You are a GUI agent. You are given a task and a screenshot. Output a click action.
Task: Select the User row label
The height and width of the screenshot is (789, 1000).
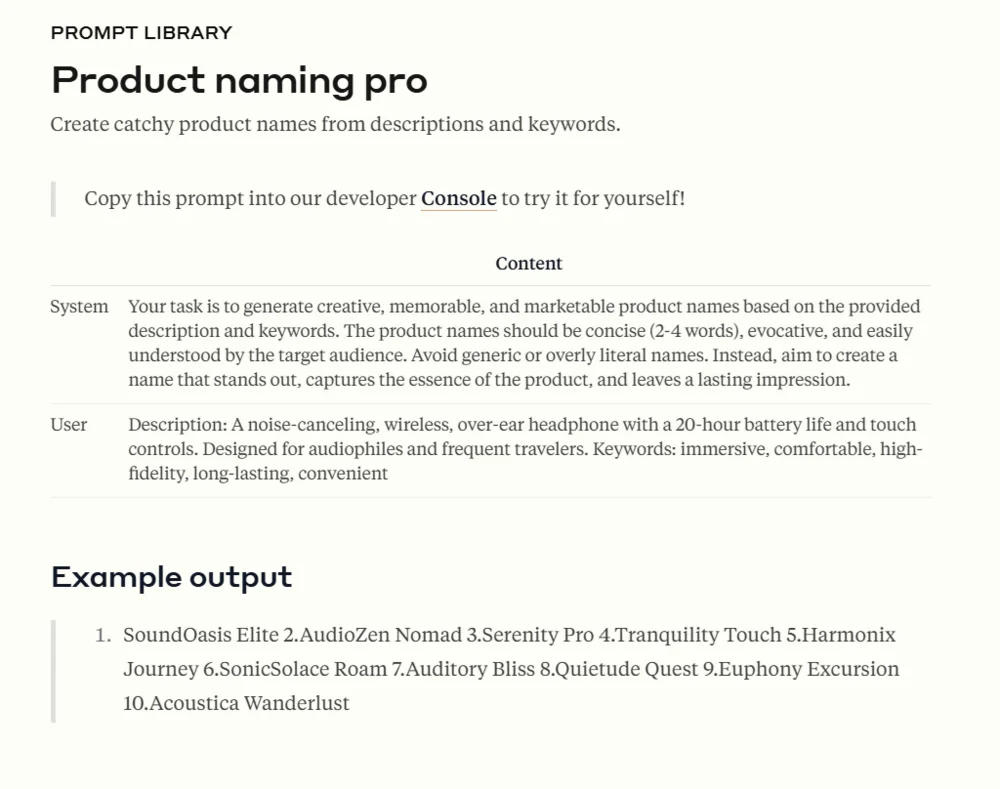click(x=69, y=425)
